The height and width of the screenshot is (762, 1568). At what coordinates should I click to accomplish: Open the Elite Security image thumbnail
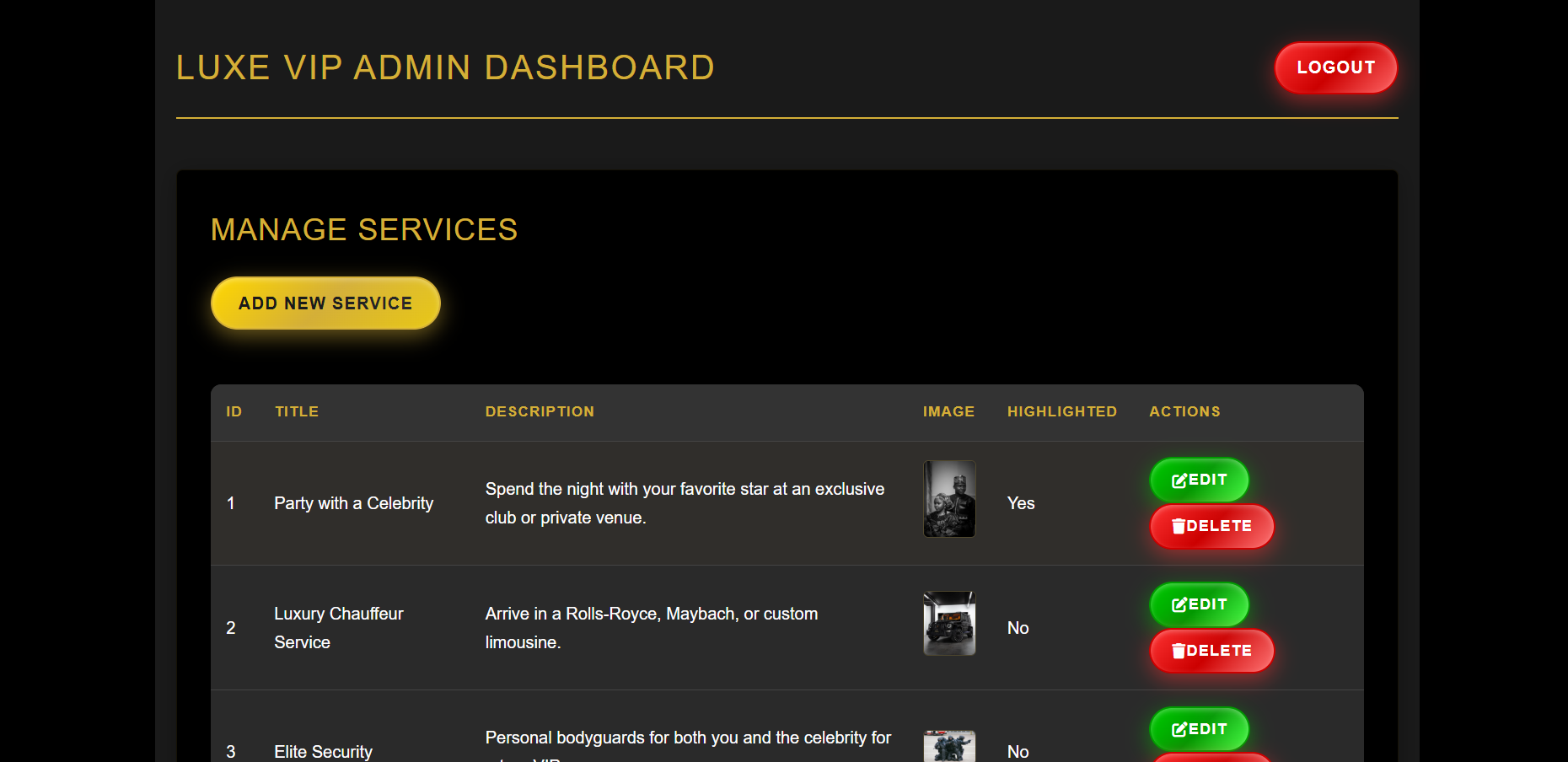point(948,746)
